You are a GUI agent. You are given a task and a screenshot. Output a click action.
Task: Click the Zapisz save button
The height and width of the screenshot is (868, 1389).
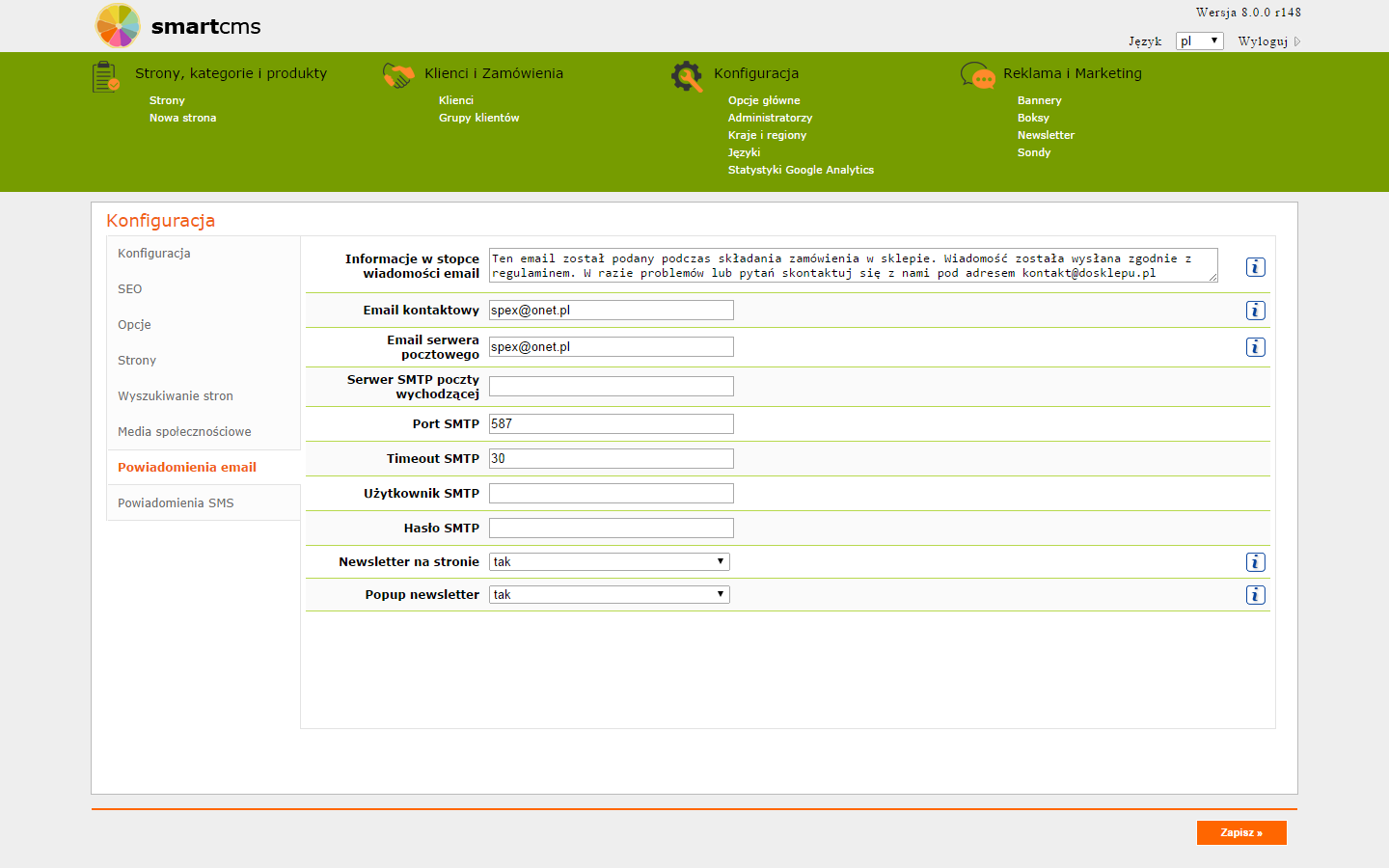click(1241, 832)
